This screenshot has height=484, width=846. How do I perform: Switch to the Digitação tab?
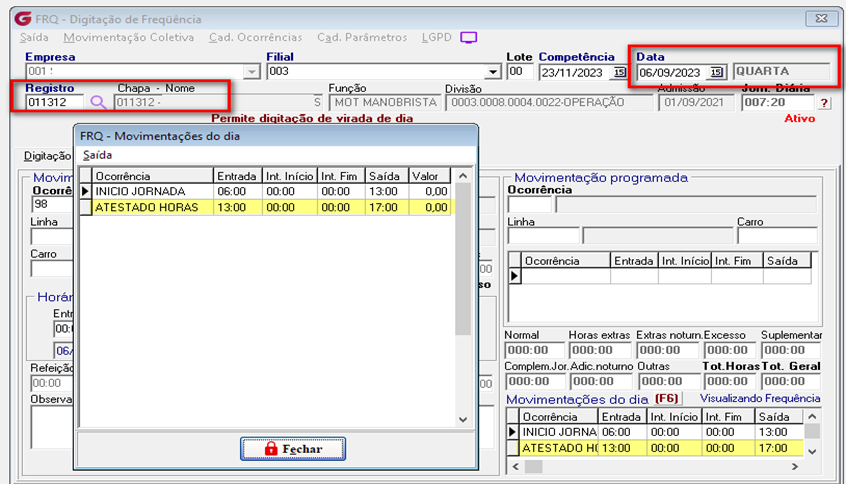[47, 156]
